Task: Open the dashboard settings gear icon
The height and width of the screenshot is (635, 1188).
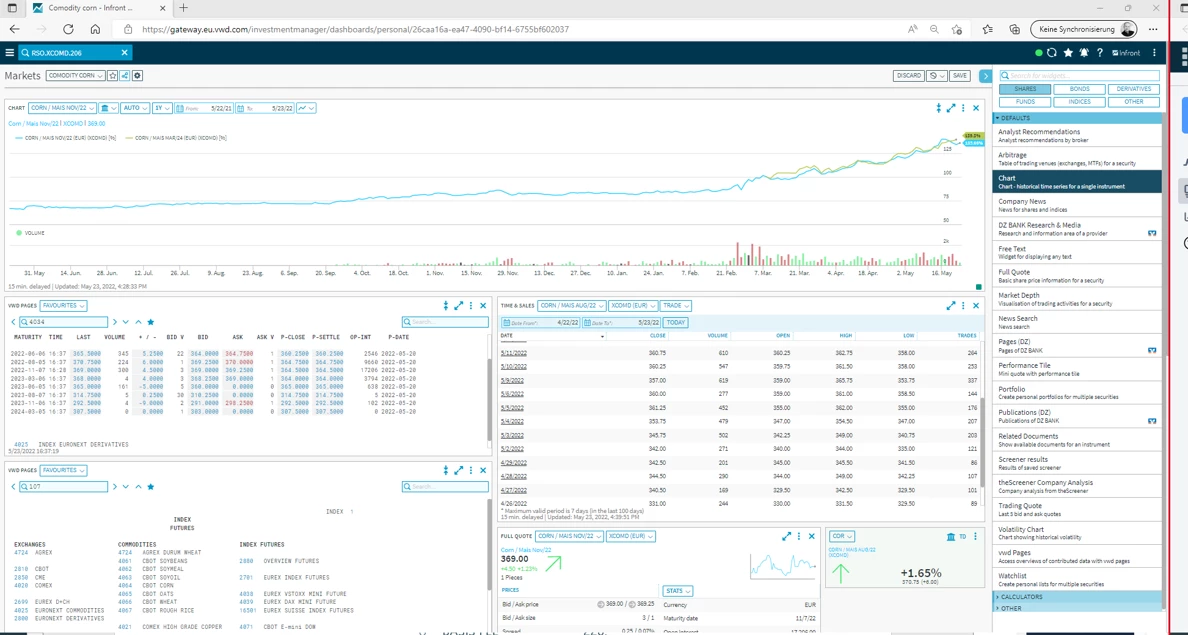Action: click(137, 76)
